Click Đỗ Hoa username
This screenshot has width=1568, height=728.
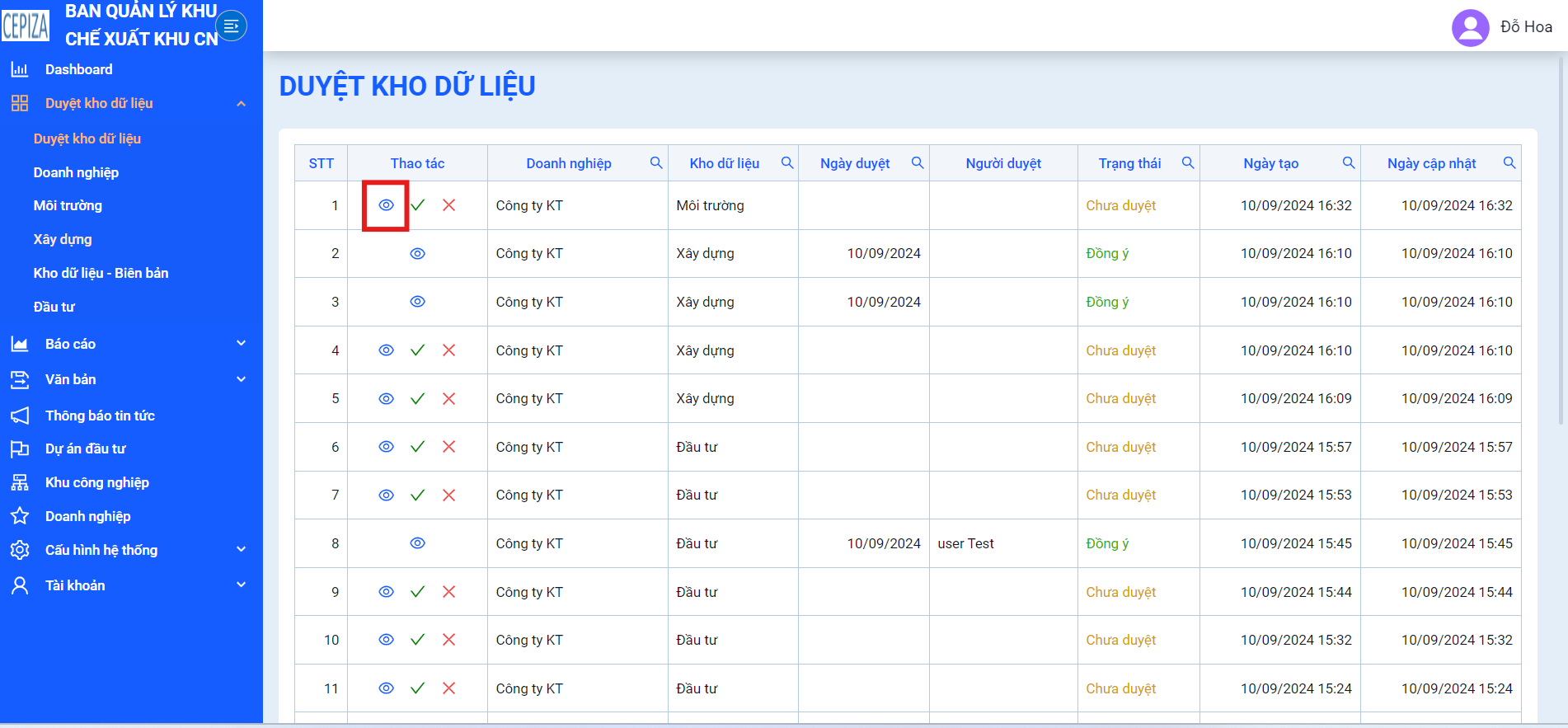point(1526,27)
